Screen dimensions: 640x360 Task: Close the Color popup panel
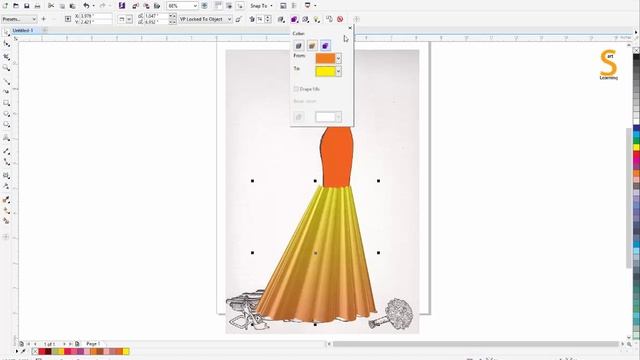350,28
